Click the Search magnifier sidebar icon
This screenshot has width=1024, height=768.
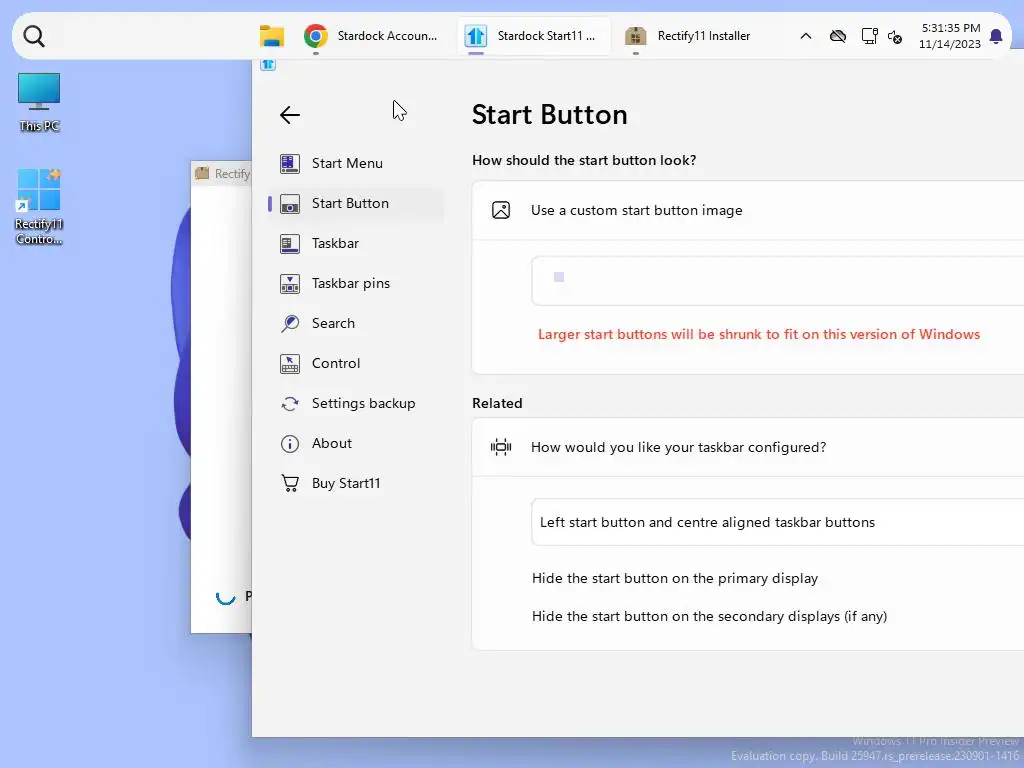click(290, 323)
